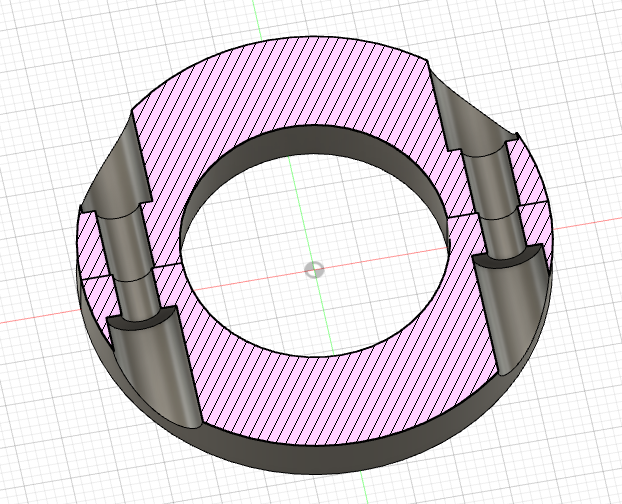This screenshot has width=622, height=504.
Task: Select the origin point marker at grid center
Action: 314,270
